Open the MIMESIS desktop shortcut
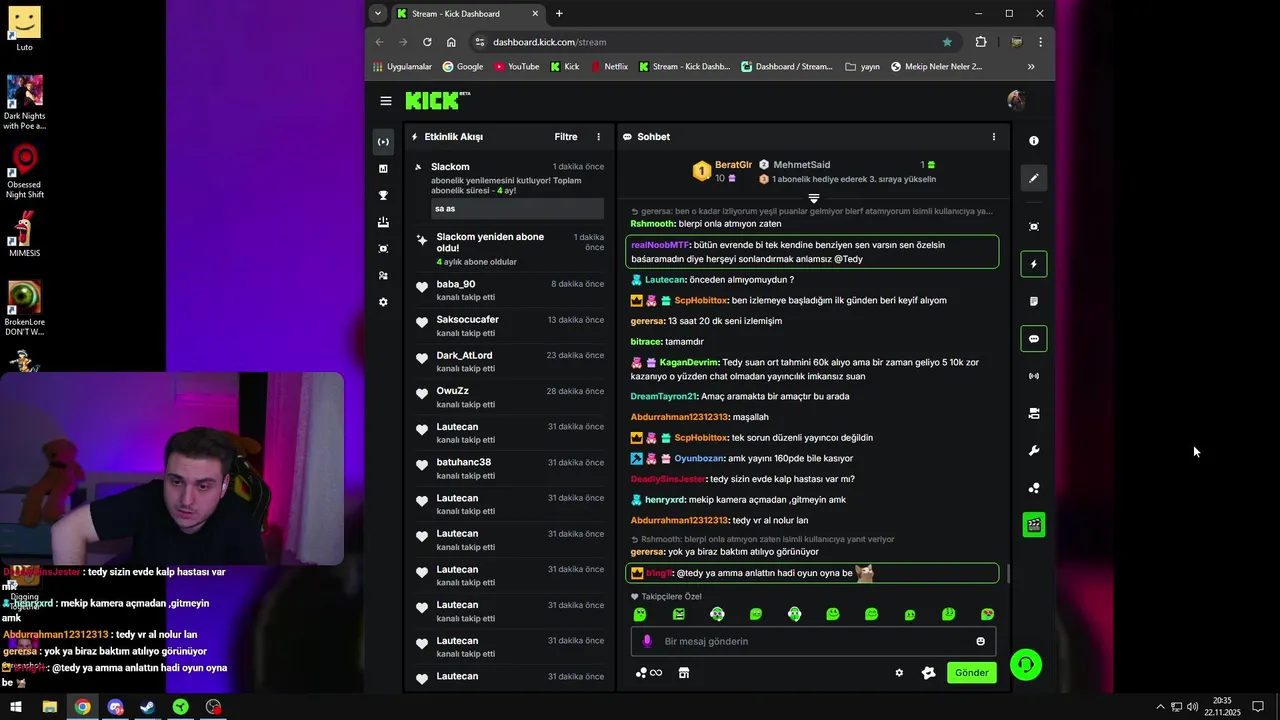Image resolution: width=1280 pixels, height=720 pixels. pos(24,236)
